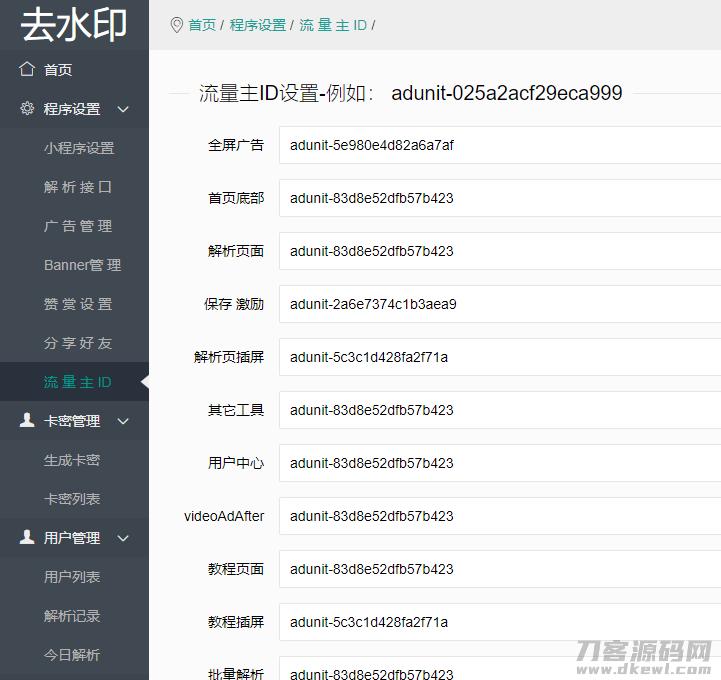Click the person icon beside 用户管理
Image resolution: width=721 pixels, height=680 pixels.
27,538
